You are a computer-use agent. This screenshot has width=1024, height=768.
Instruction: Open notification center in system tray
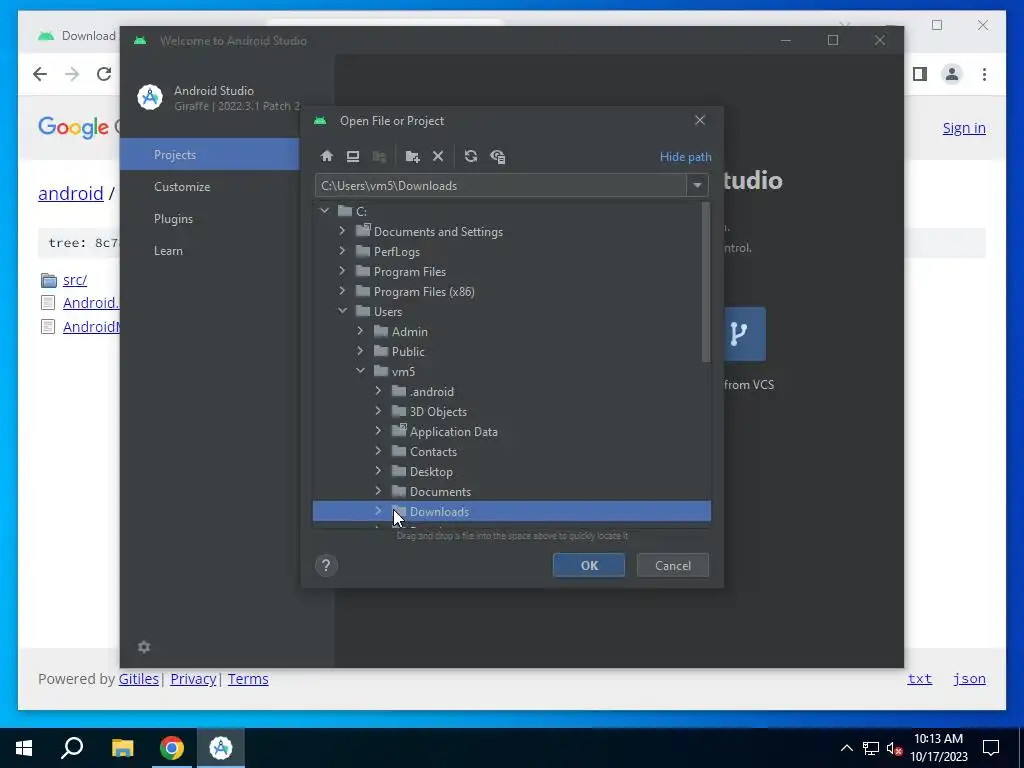[x=991, y=748]
